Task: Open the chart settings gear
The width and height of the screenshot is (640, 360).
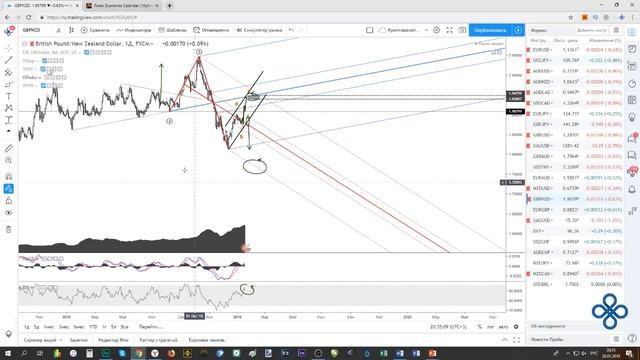Action: (436, 30)
